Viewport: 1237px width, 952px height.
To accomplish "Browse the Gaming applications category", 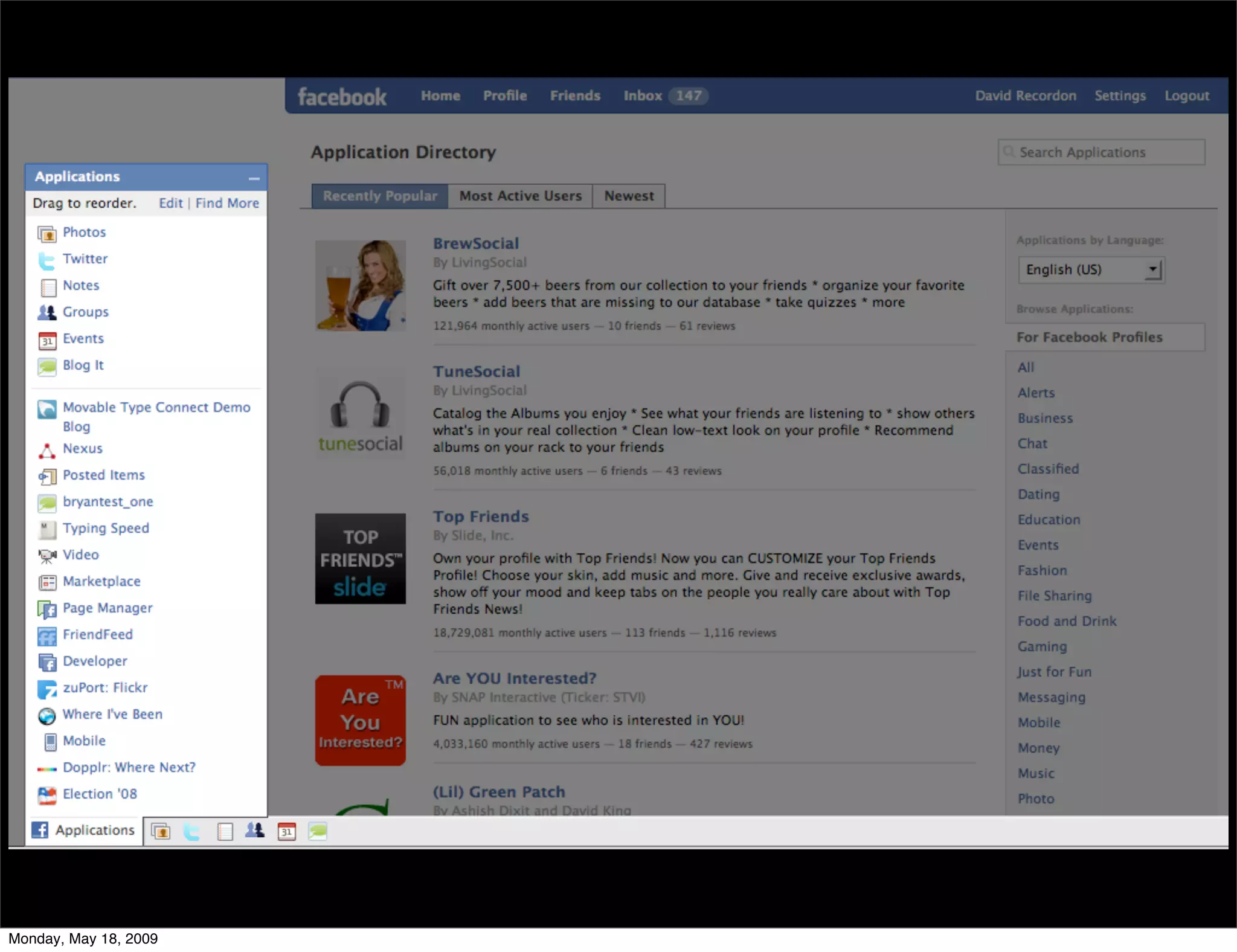I will coord(1042,646).
